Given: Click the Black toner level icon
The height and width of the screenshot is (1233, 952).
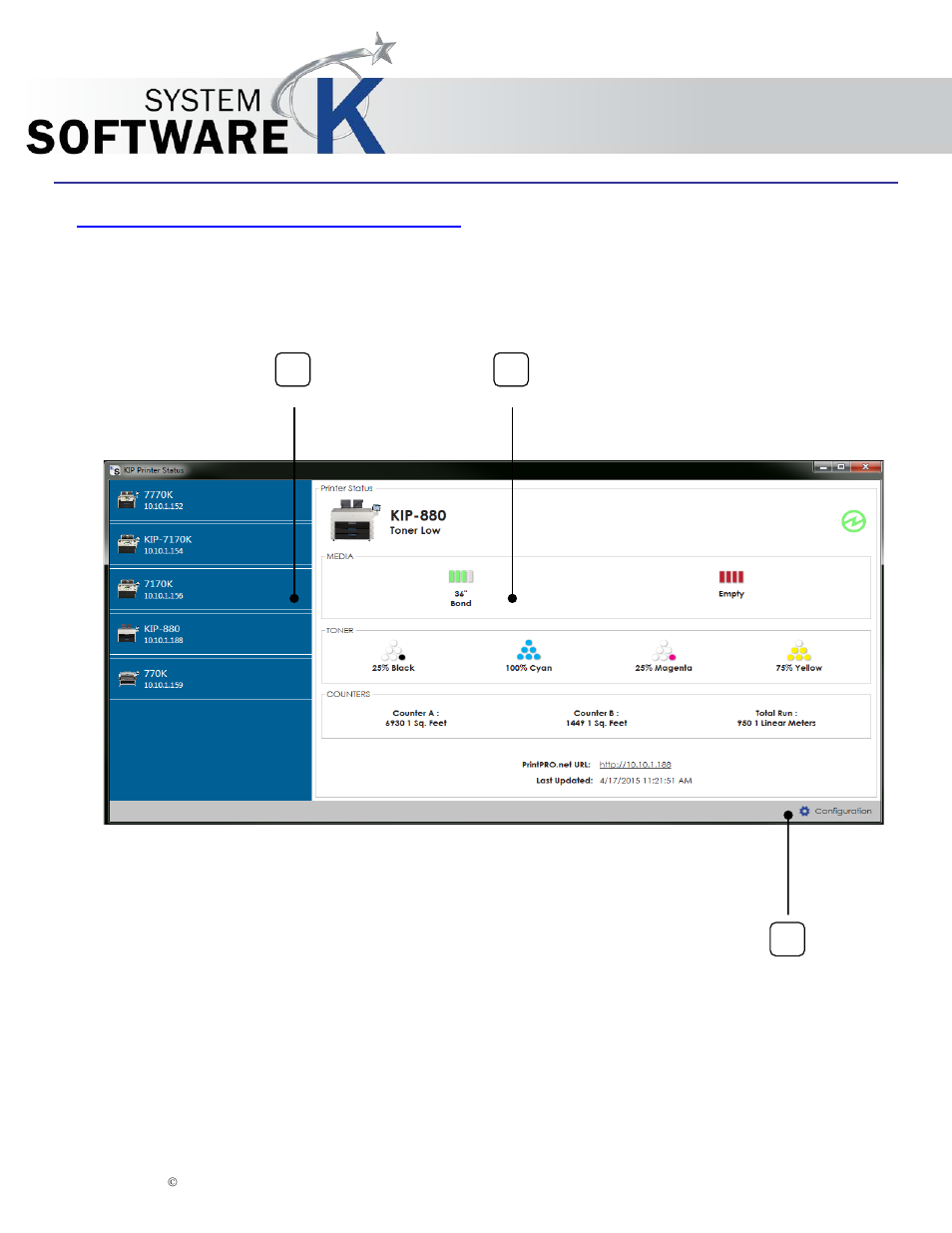Looking at the screenshot, I should click(x=394, y=651).
